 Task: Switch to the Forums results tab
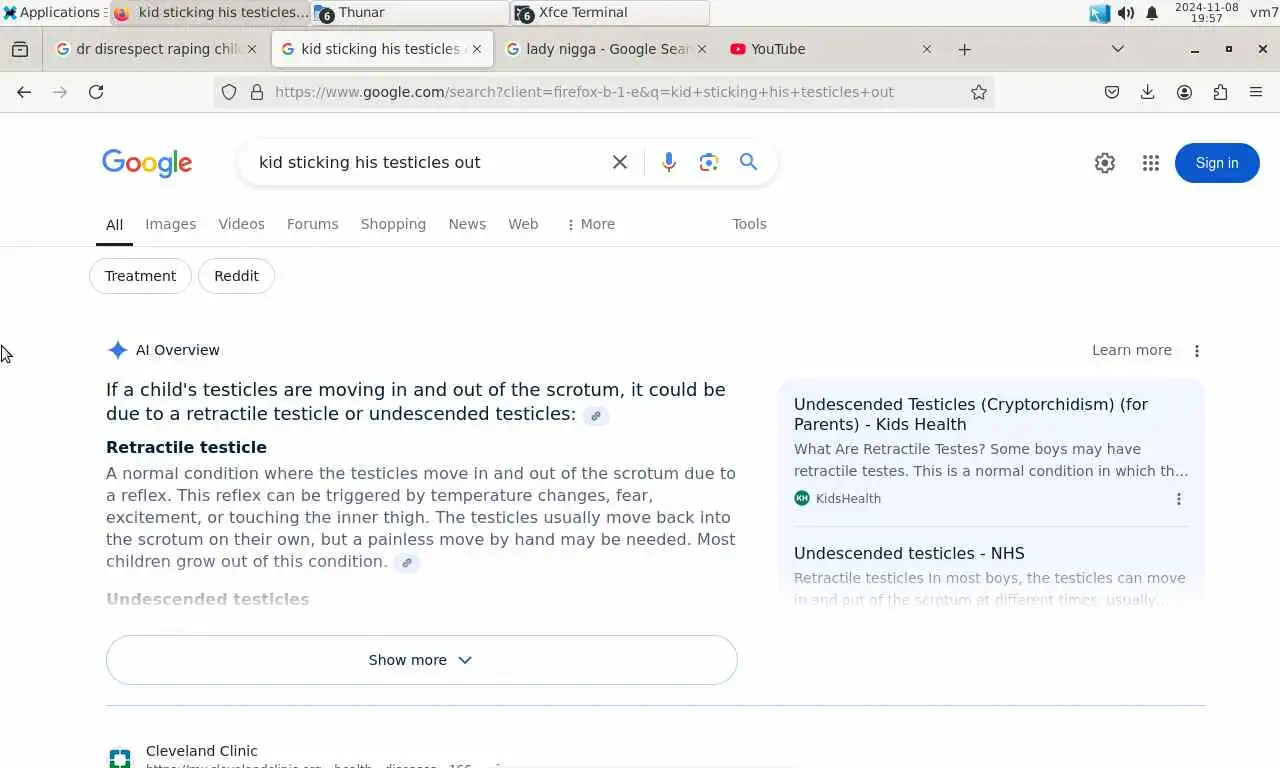[x=312, y=224]
